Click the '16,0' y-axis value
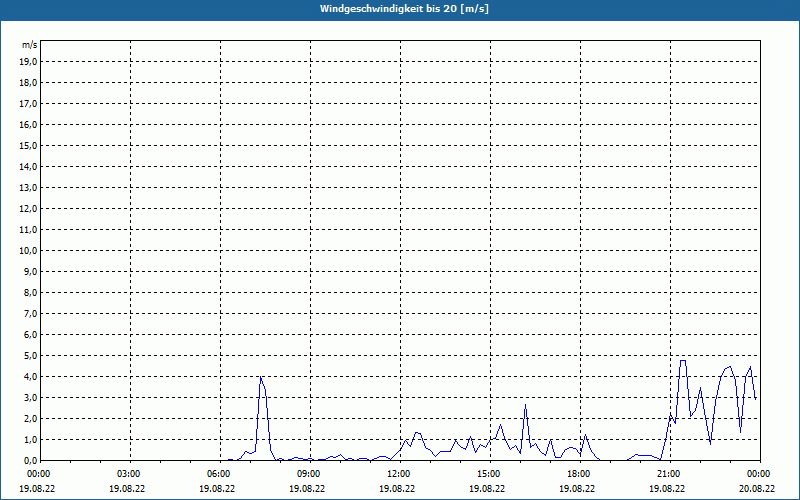 coord(29,124)
